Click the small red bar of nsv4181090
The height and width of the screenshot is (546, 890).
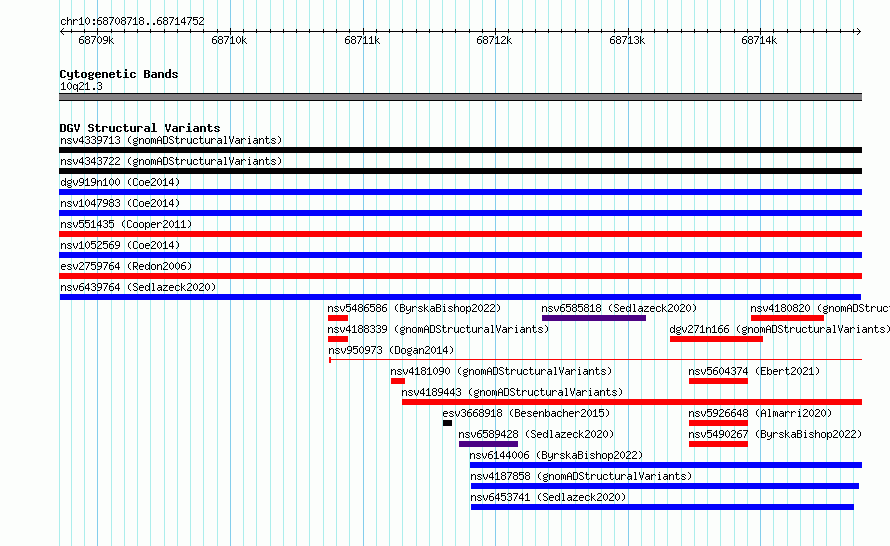398,381
